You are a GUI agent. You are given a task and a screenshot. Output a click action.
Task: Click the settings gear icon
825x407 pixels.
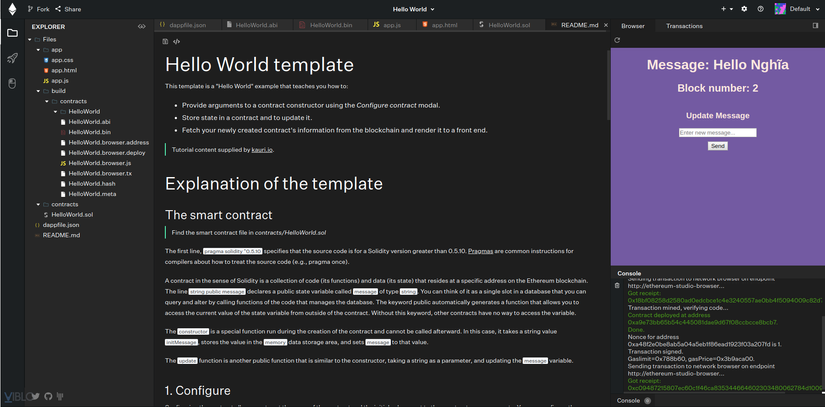tap(744, 9)
